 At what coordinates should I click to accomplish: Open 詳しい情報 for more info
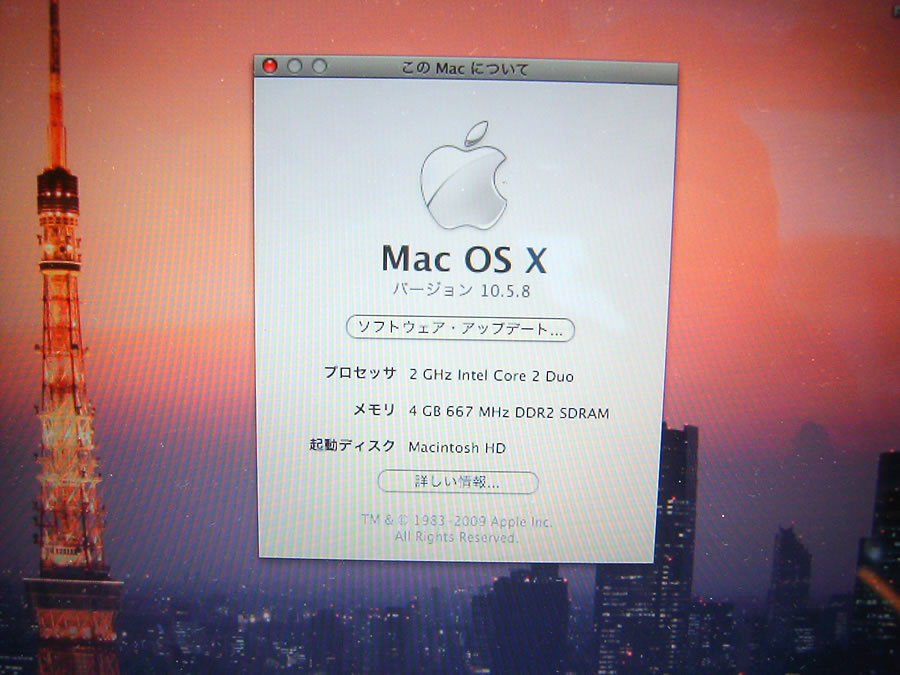click(x=457, y=482)
